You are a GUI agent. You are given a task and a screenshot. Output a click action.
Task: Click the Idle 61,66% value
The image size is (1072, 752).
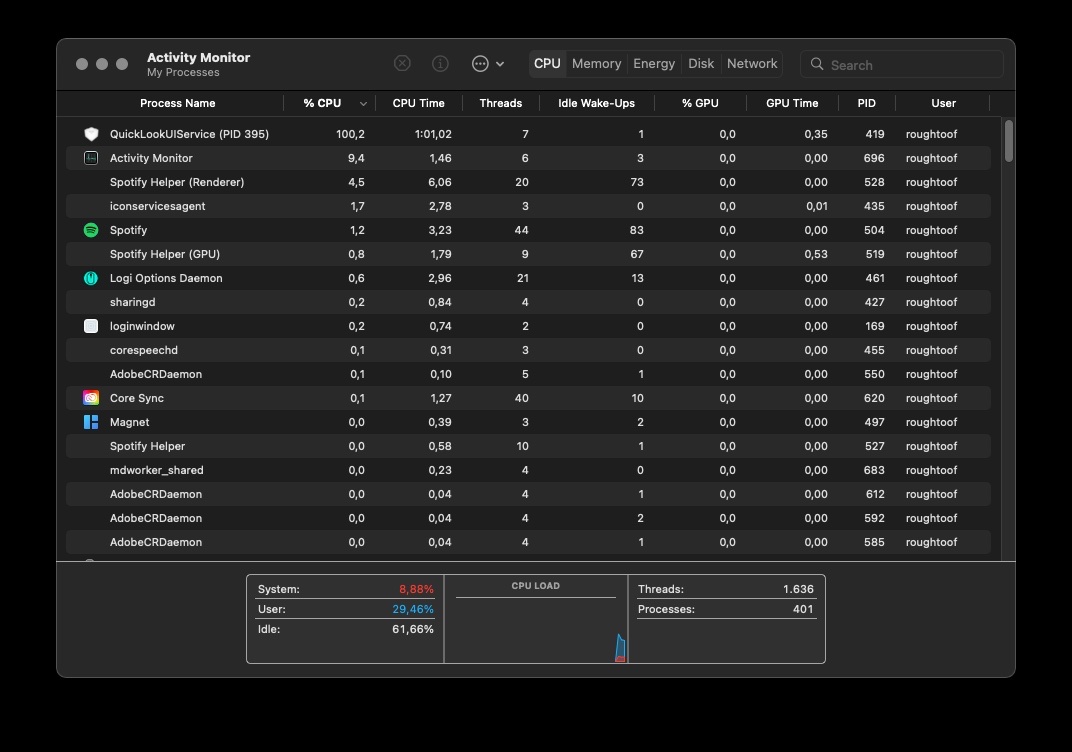pos(413,629)
